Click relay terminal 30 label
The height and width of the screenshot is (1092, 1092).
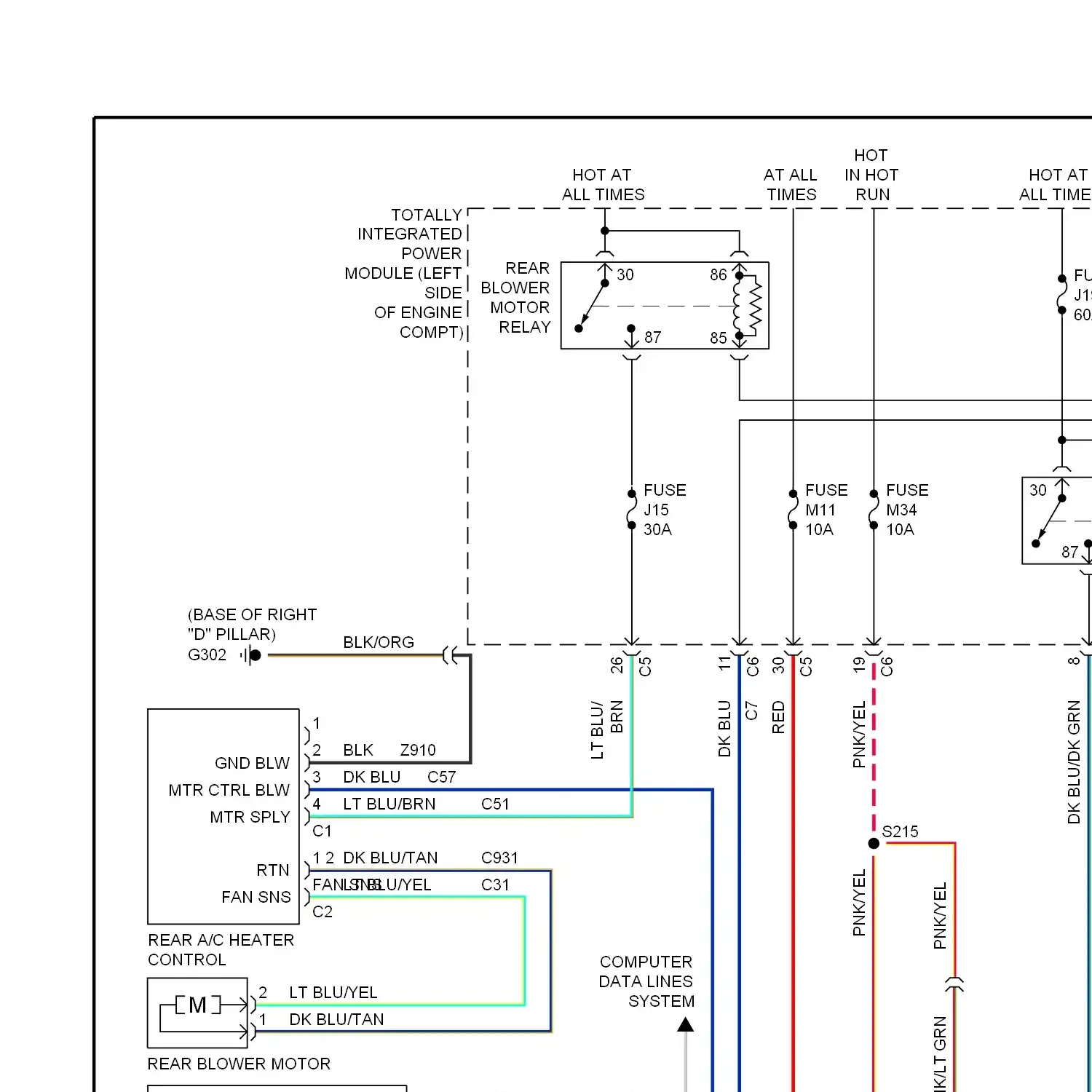tap(625, 274)
